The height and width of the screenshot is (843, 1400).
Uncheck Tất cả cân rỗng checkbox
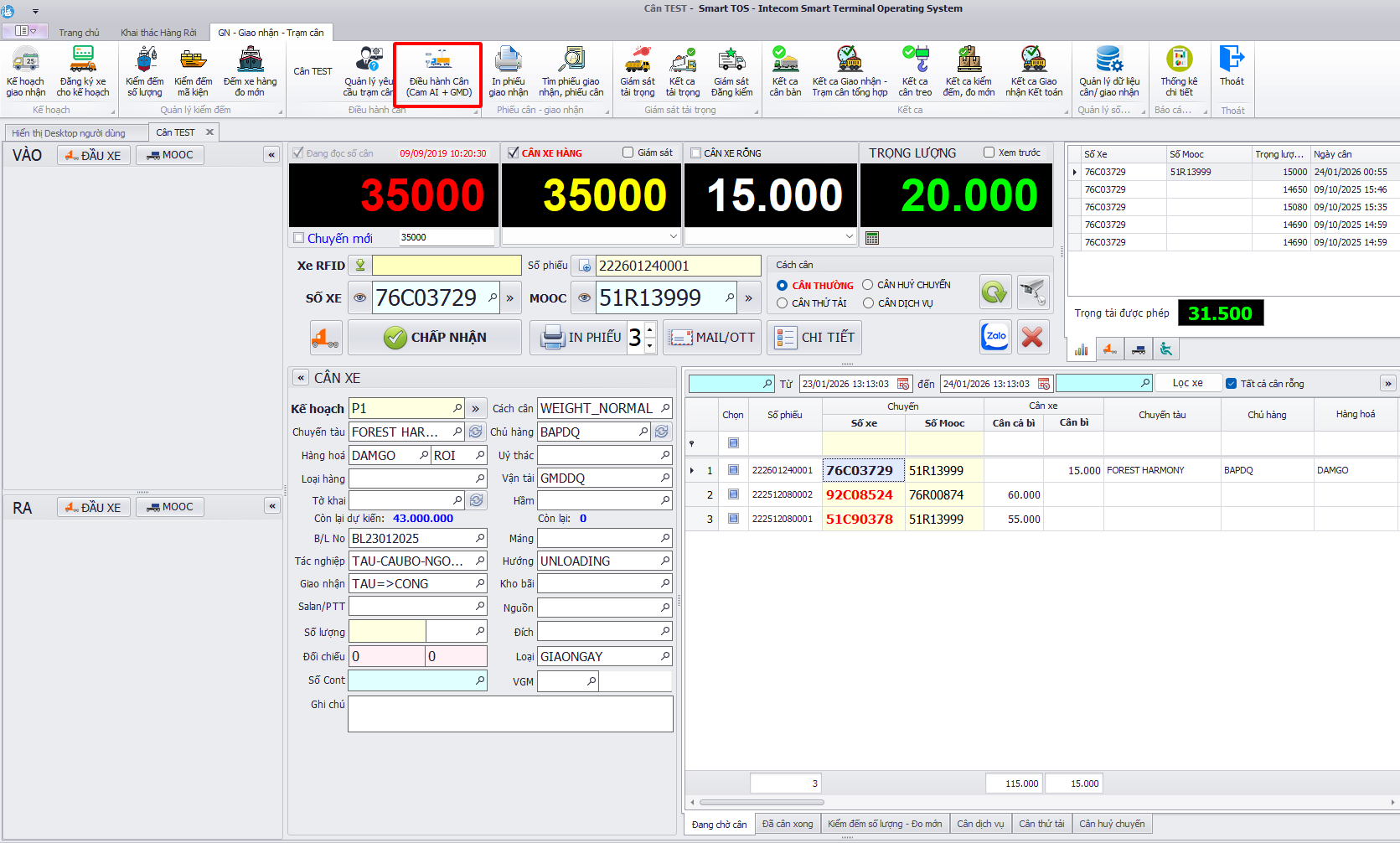click(x=1231, y=384)
